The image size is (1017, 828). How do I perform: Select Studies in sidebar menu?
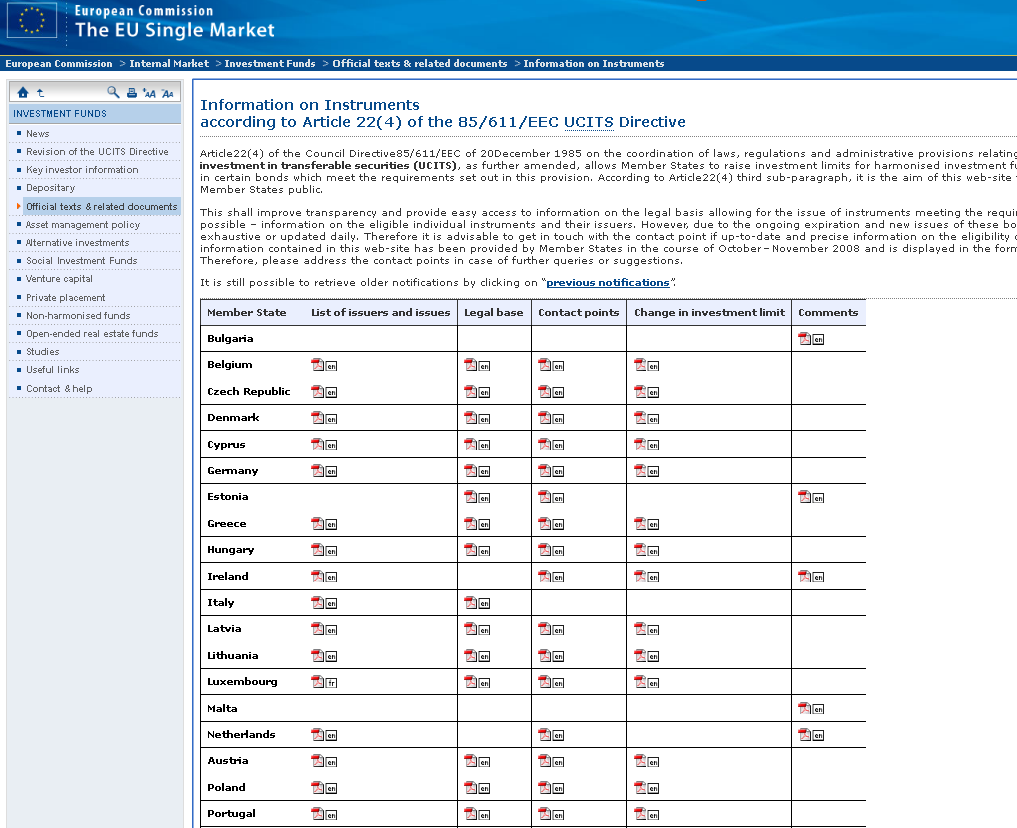click(43, 351)
